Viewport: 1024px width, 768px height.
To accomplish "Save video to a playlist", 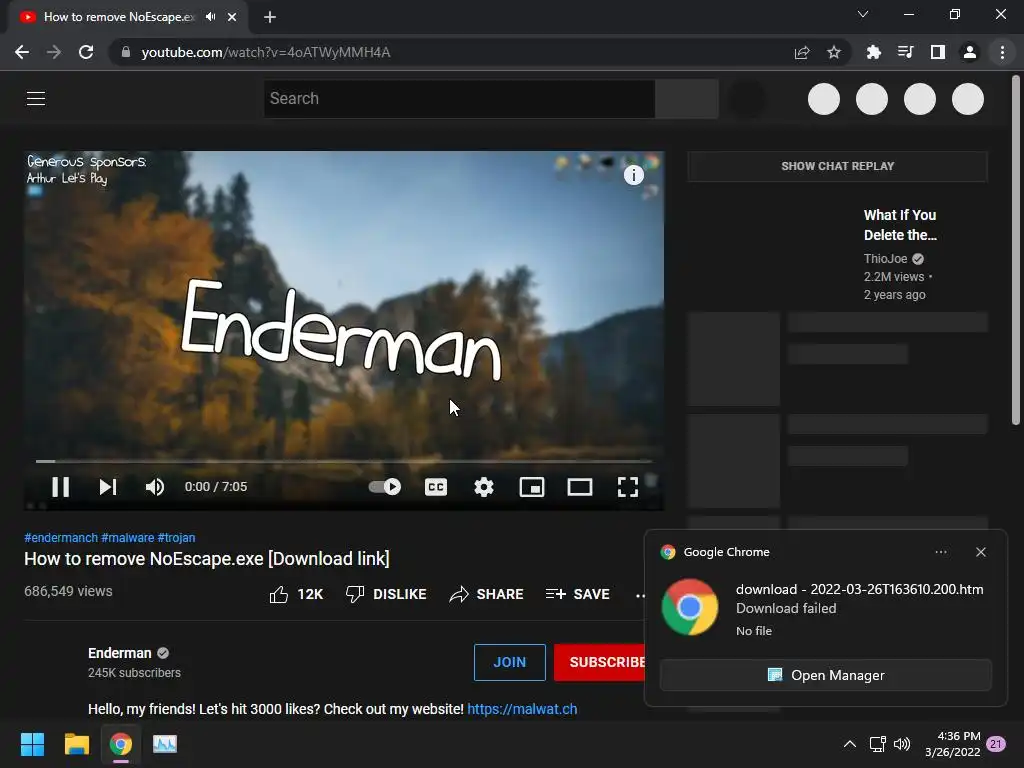I will [577, 594].
